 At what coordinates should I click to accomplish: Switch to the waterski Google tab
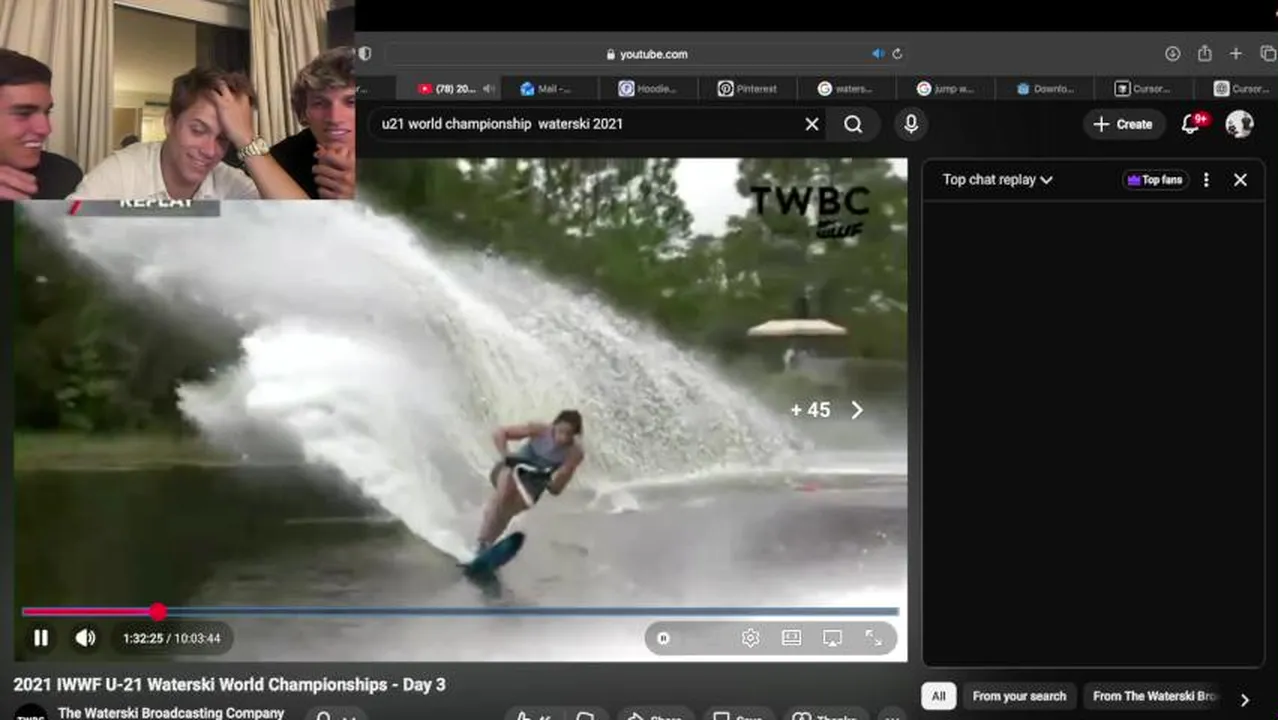coord(845,88)
